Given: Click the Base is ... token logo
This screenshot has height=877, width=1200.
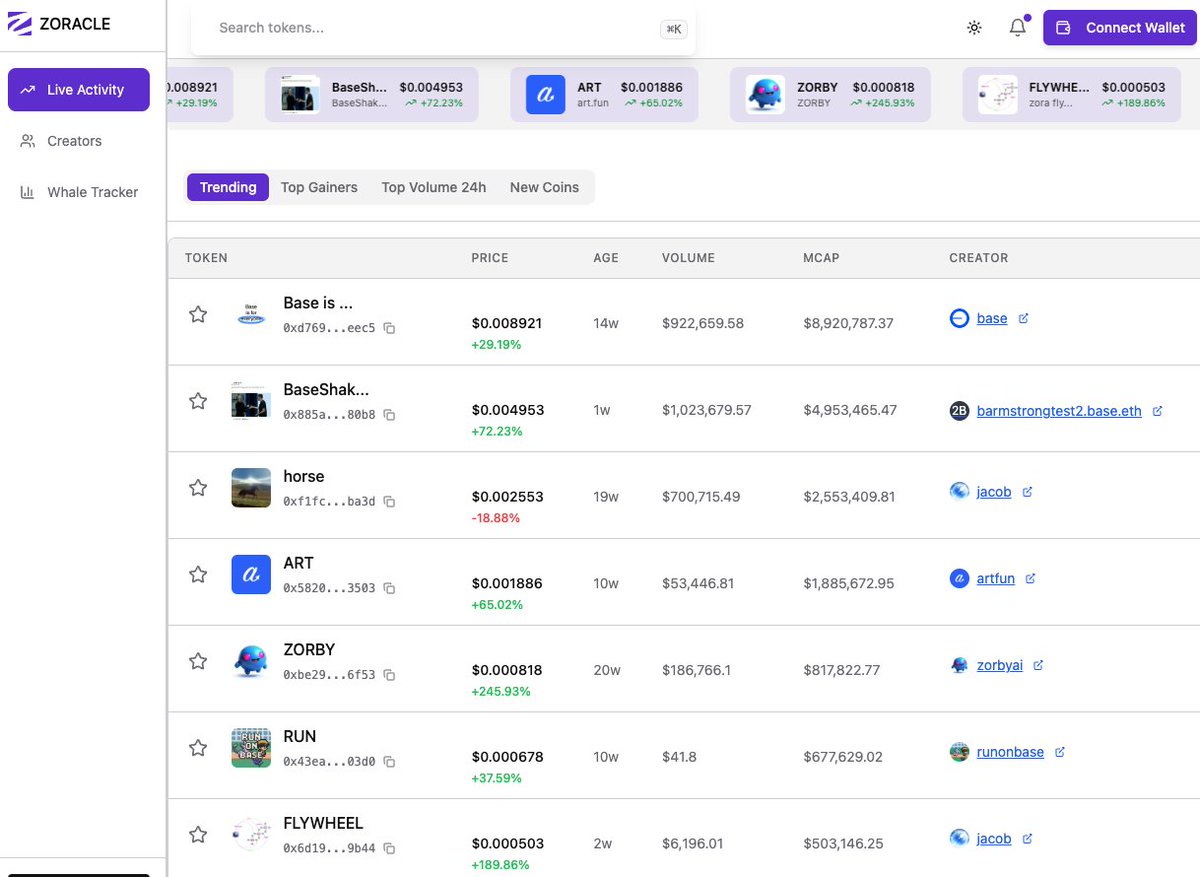Looking at the screenshot, I should pos(251,314).
